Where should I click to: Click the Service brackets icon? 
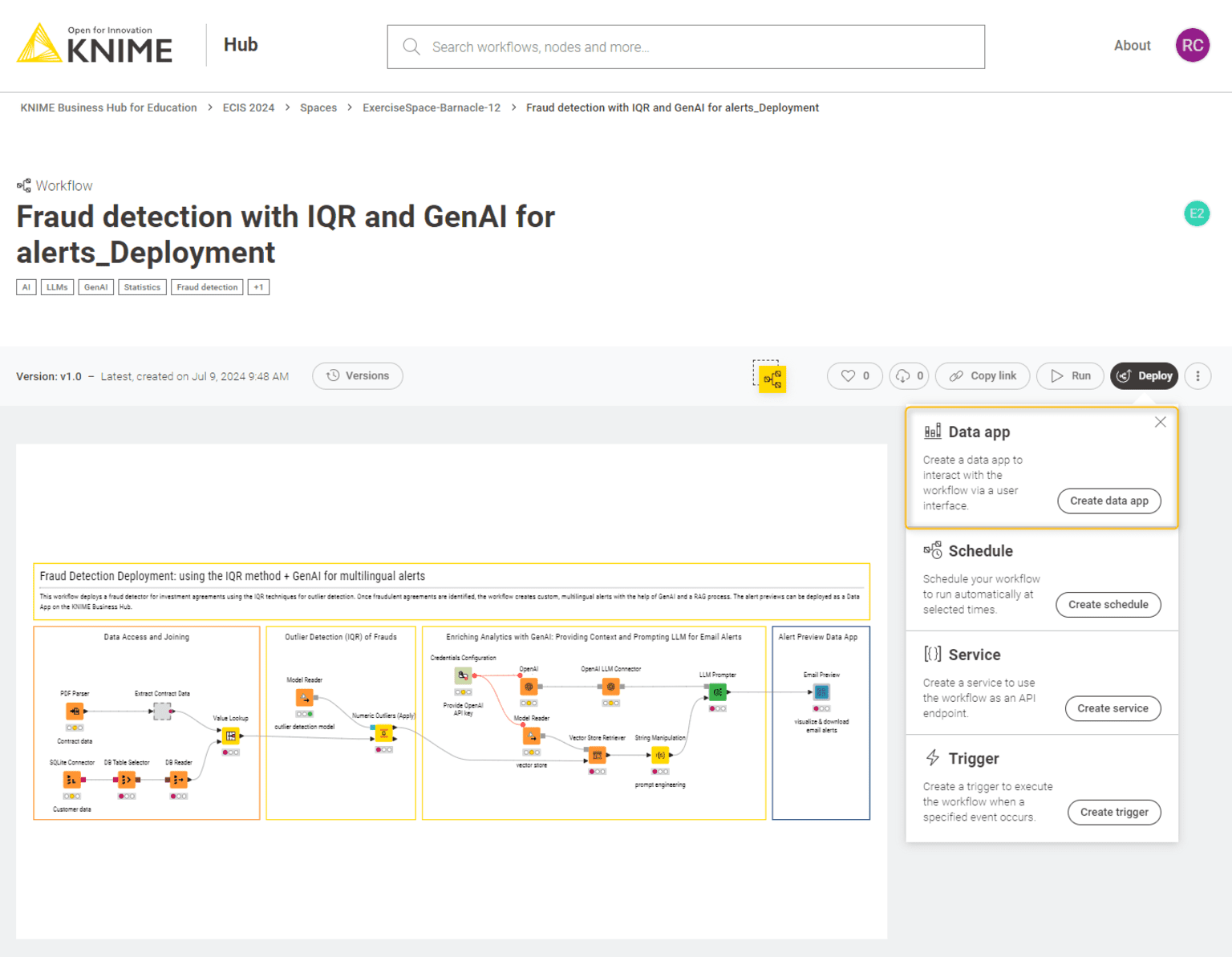[x=932, y=654]
